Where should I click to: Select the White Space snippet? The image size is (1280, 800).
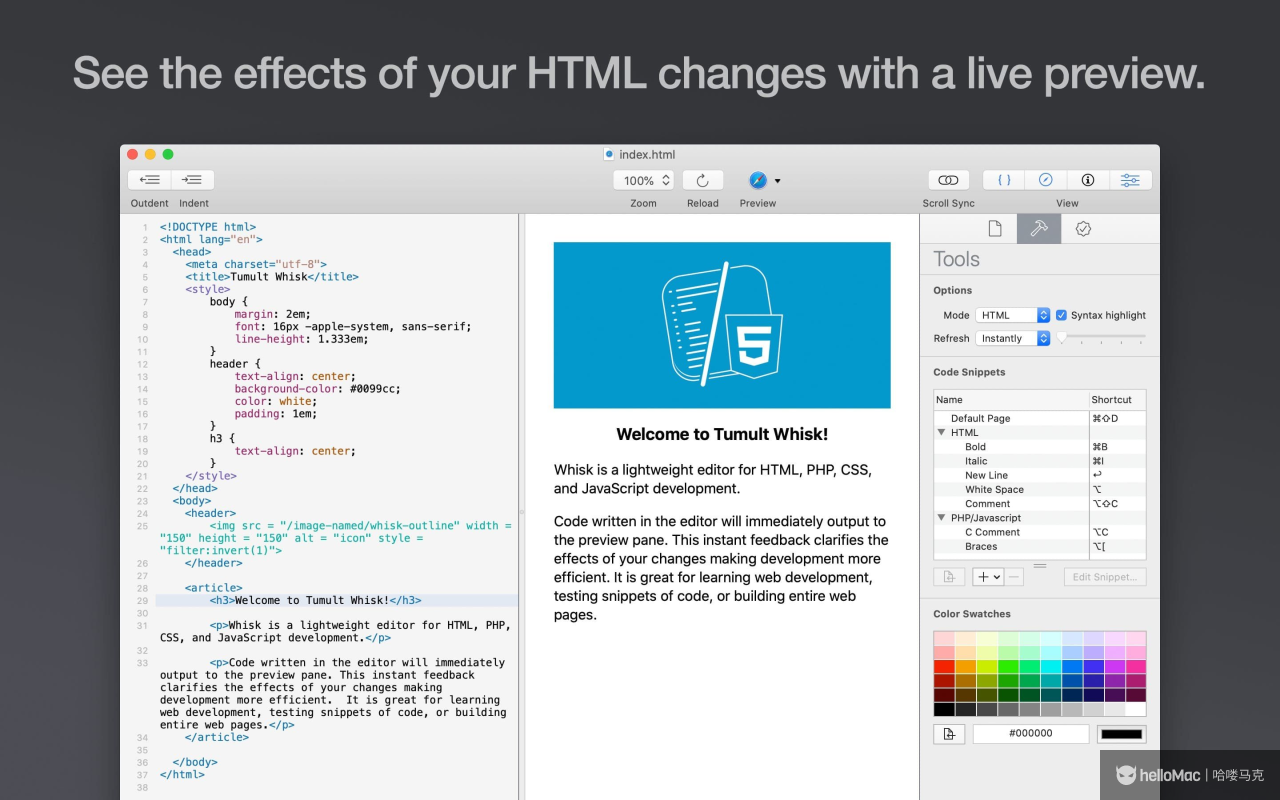pyautogui.click(x=1040, y=490)
